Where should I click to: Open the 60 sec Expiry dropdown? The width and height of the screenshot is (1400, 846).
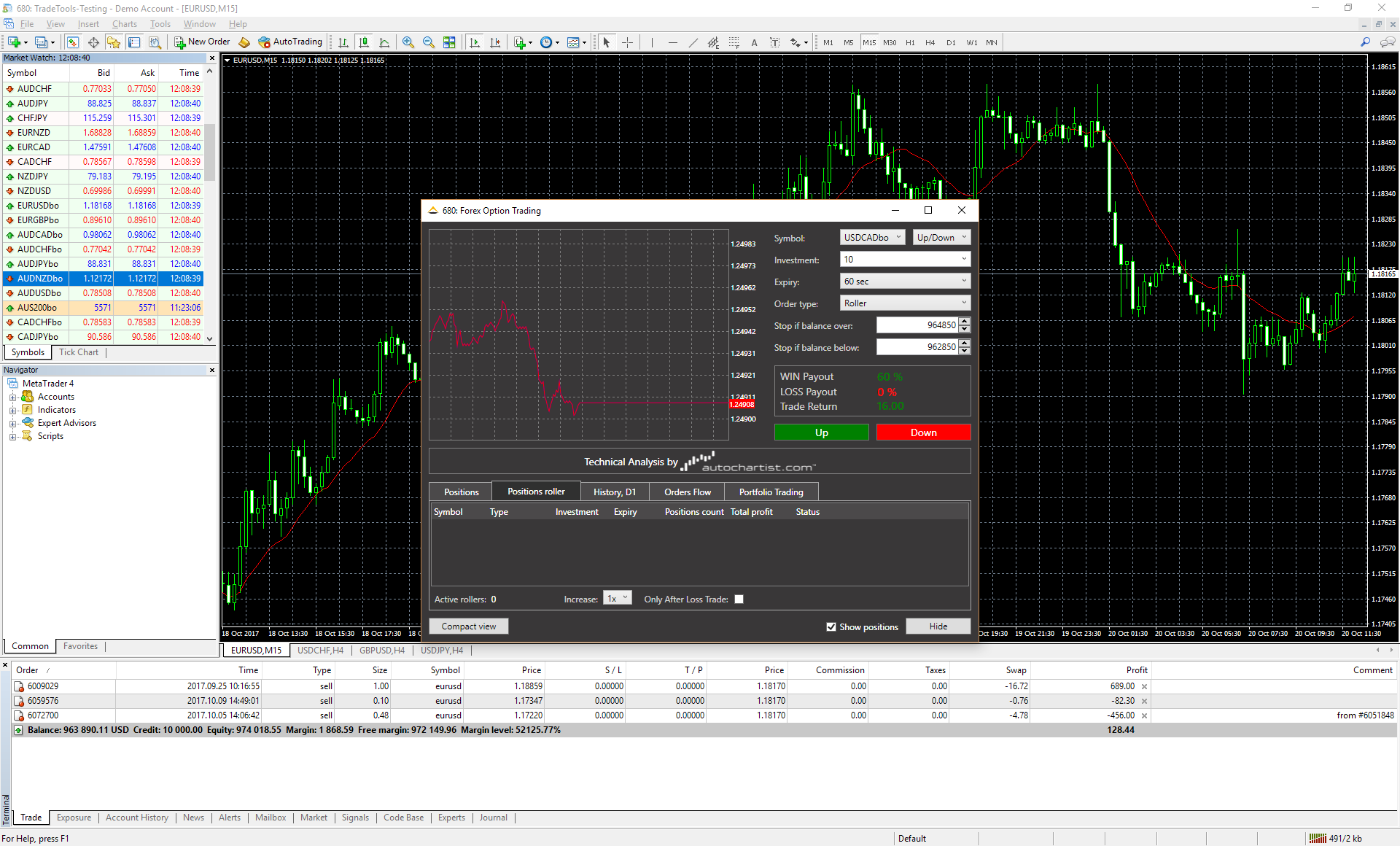coord(905,282)
